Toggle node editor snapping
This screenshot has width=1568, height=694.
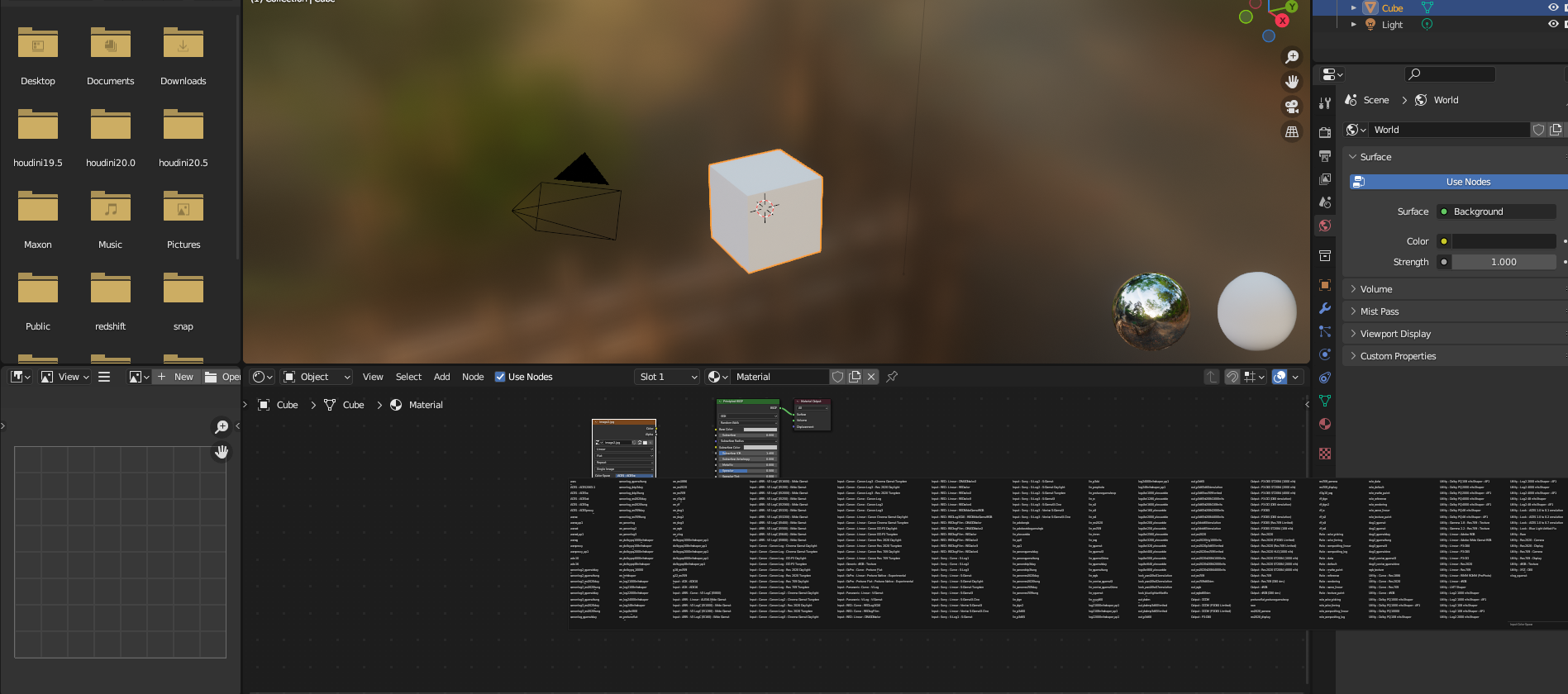1232,377
